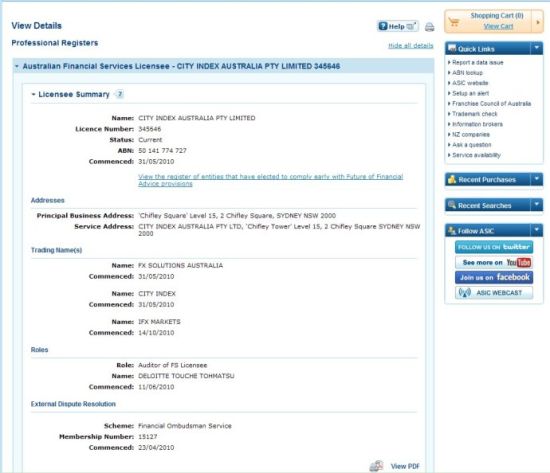Click the printer icon
The height and width of the screenshot is (473, 550).
coord(429,27)
